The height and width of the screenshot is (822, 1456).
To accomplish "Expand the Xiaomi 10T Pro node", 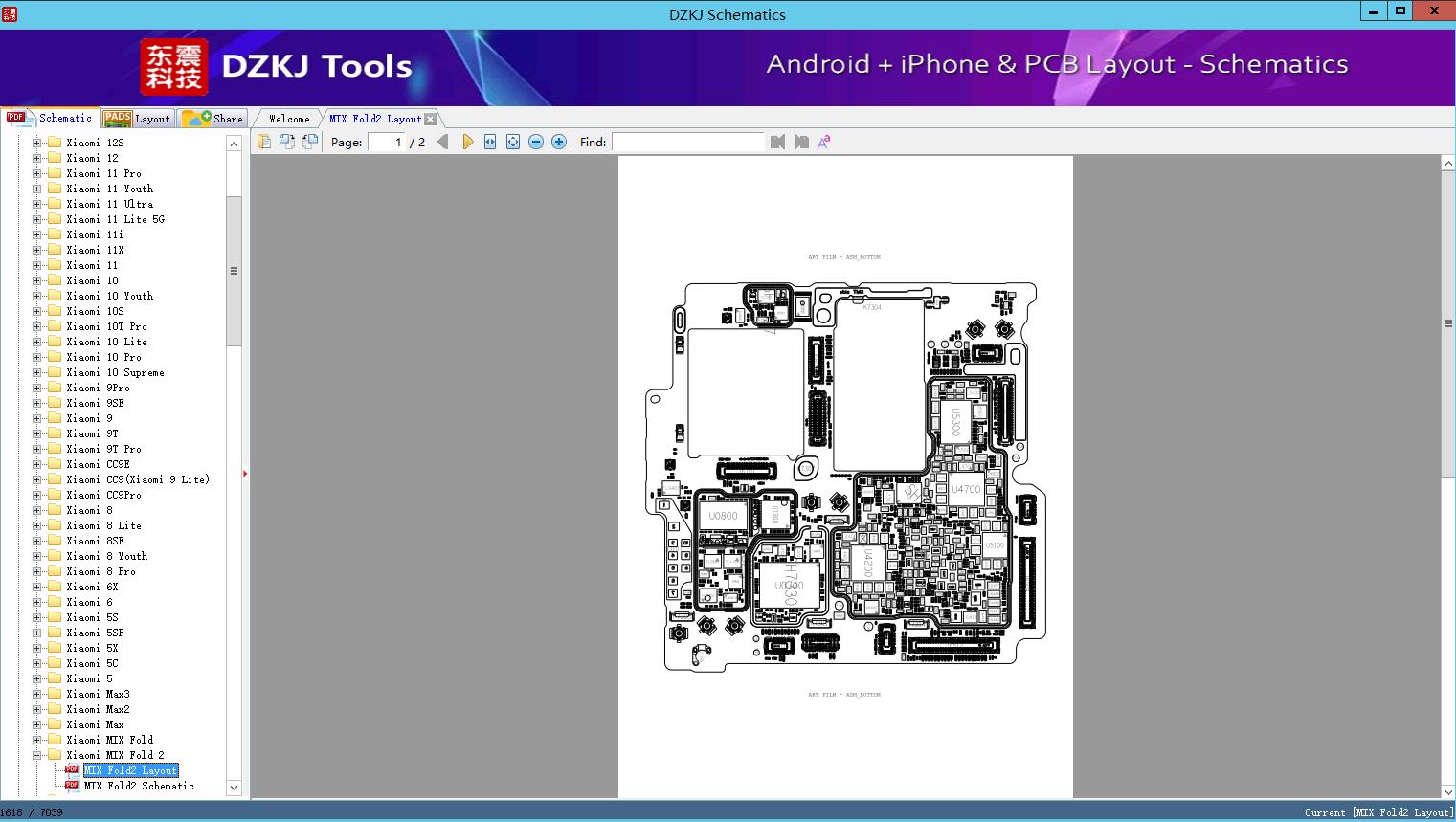I will coord(36,326).
